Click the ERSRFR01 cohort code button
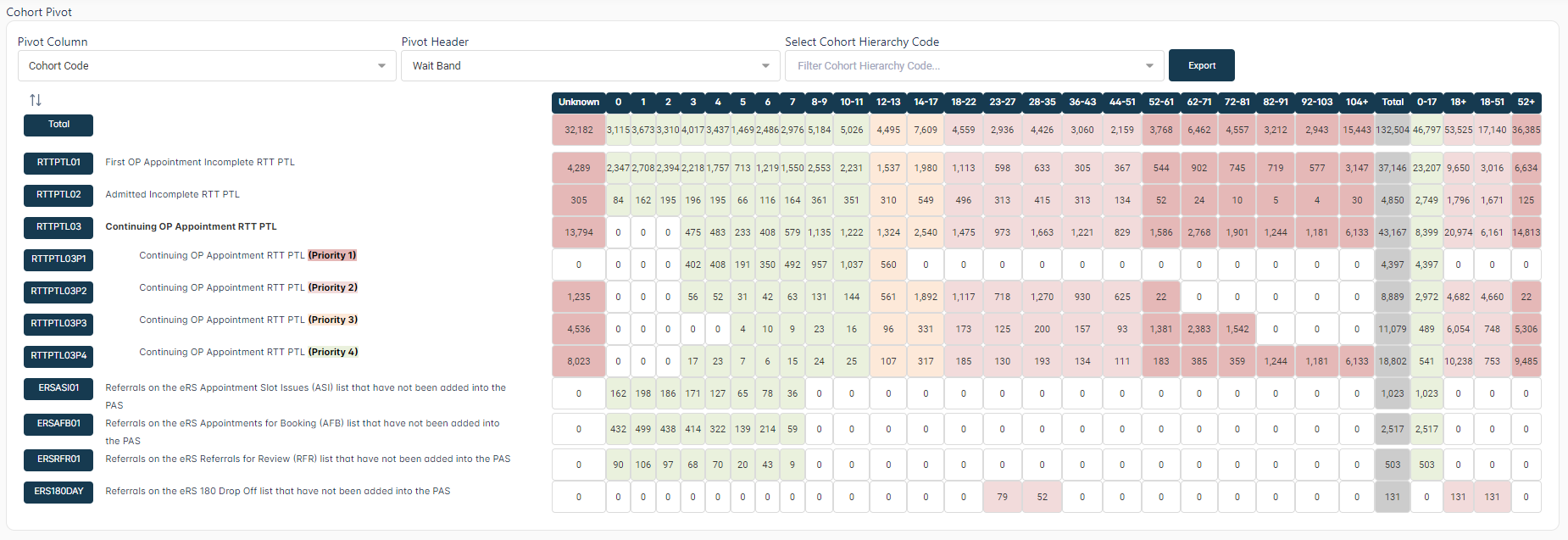The height and width of the screenshot is (540, 1568). pos(58,459)
